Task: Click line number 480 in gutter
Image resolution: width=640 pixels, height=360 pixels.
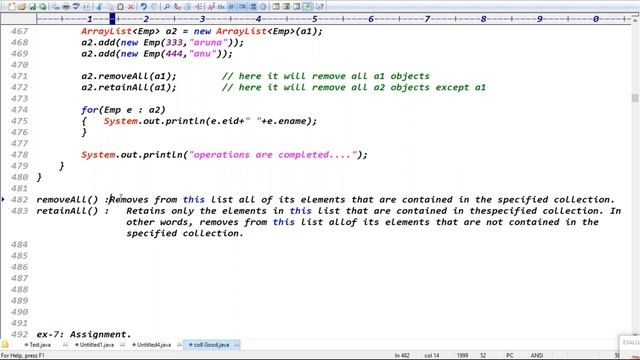Action: point(20,177)
